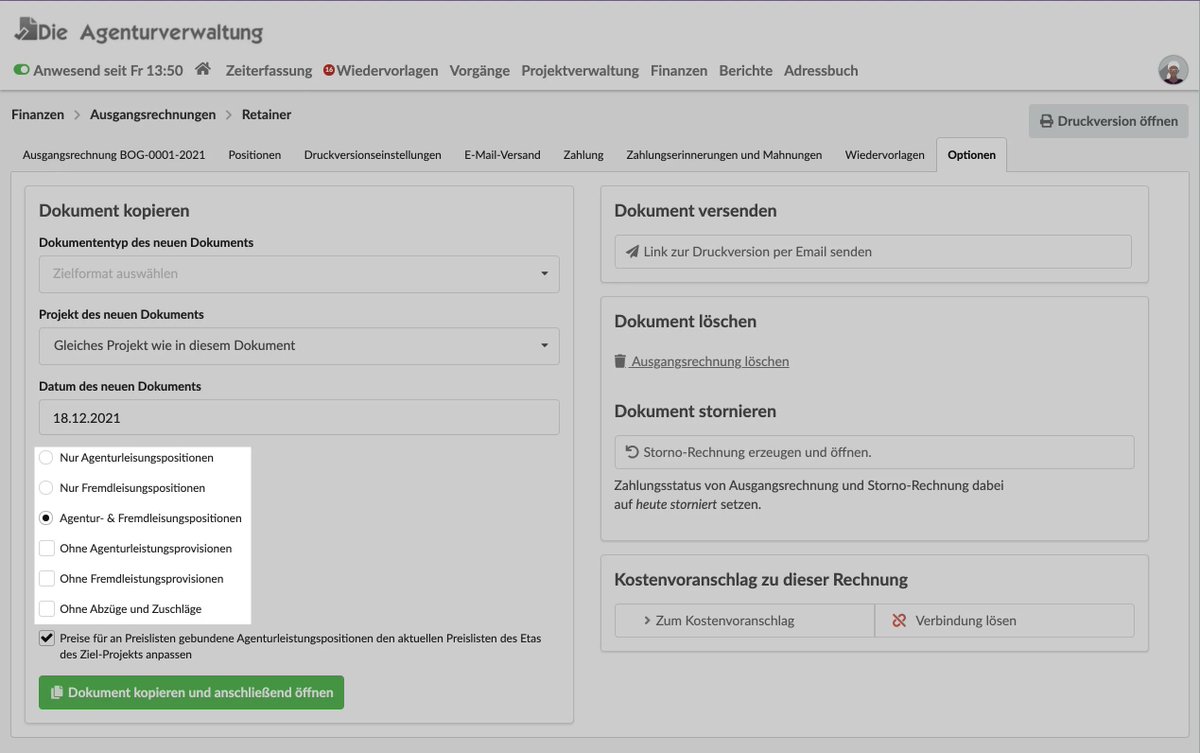This screenshot has width=1200, height=753.
Task: Open the Vorgänge menu
Action: click(x=480, y=71)
